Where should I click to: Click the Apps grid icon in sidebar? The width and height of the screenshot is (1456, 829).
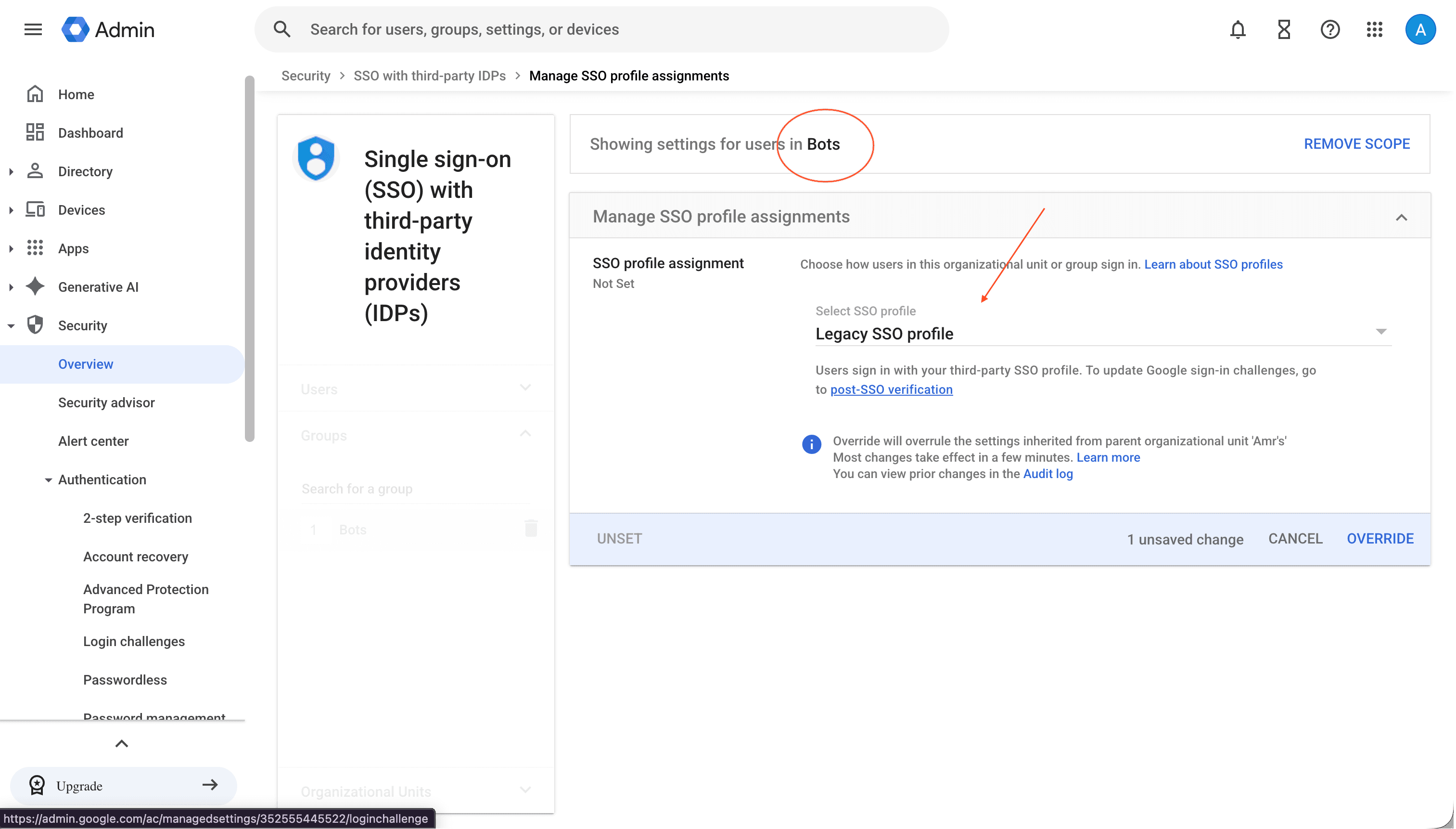click(x=35, y=247)
